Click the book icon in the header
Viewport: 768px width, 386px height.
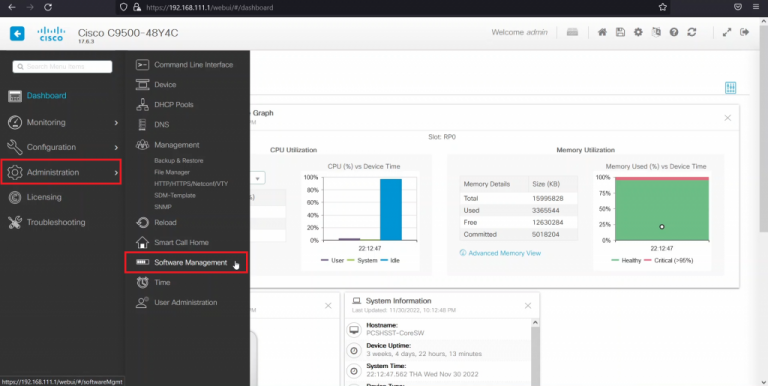656,32
